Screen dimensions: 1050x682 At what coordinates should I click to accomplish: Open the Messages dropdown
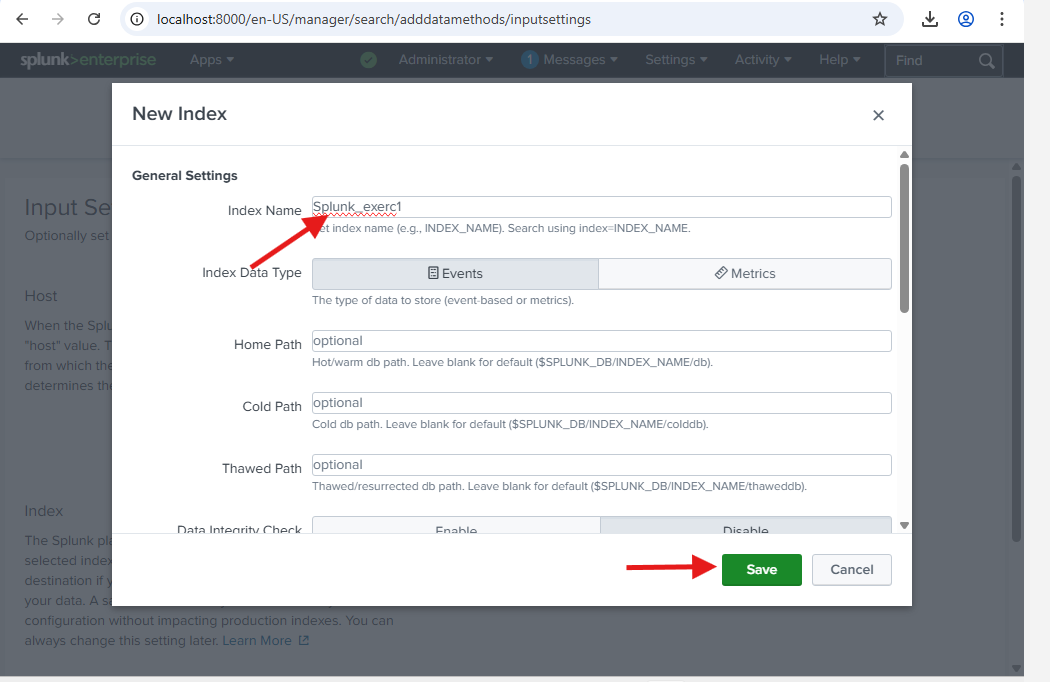coord(580,60)
